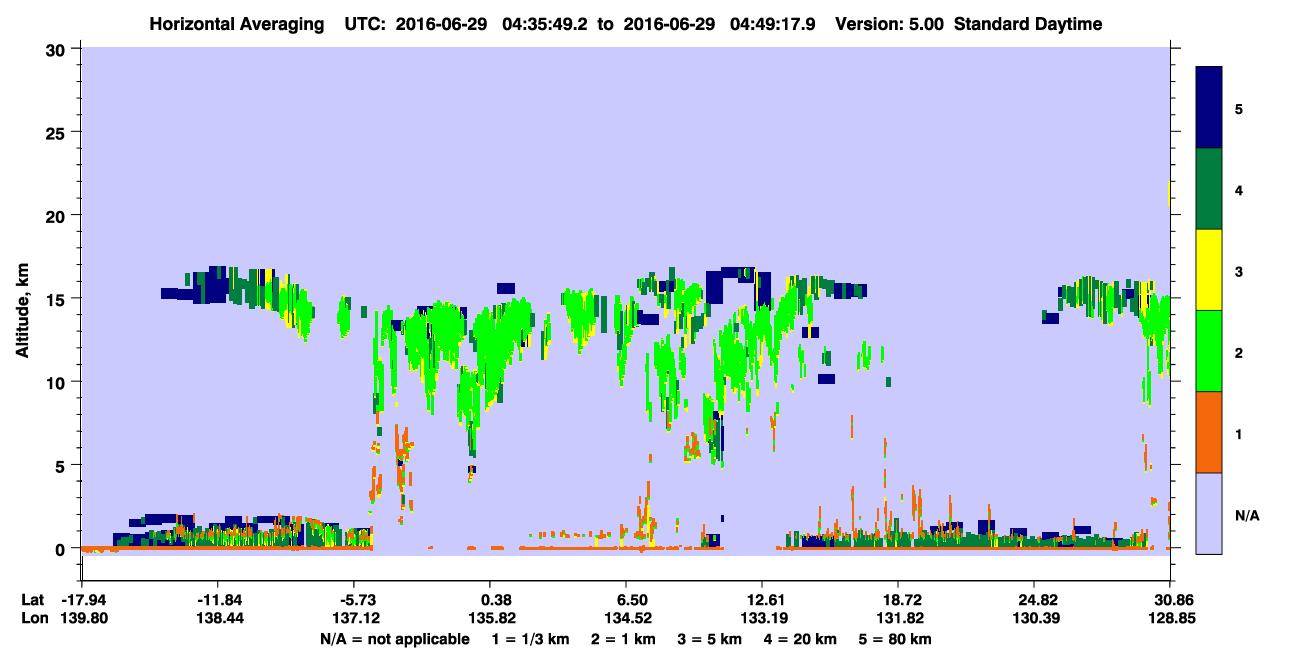1300x667 pixels.
Task: Click the longitude value 135.82
Action: click(490, 618)
